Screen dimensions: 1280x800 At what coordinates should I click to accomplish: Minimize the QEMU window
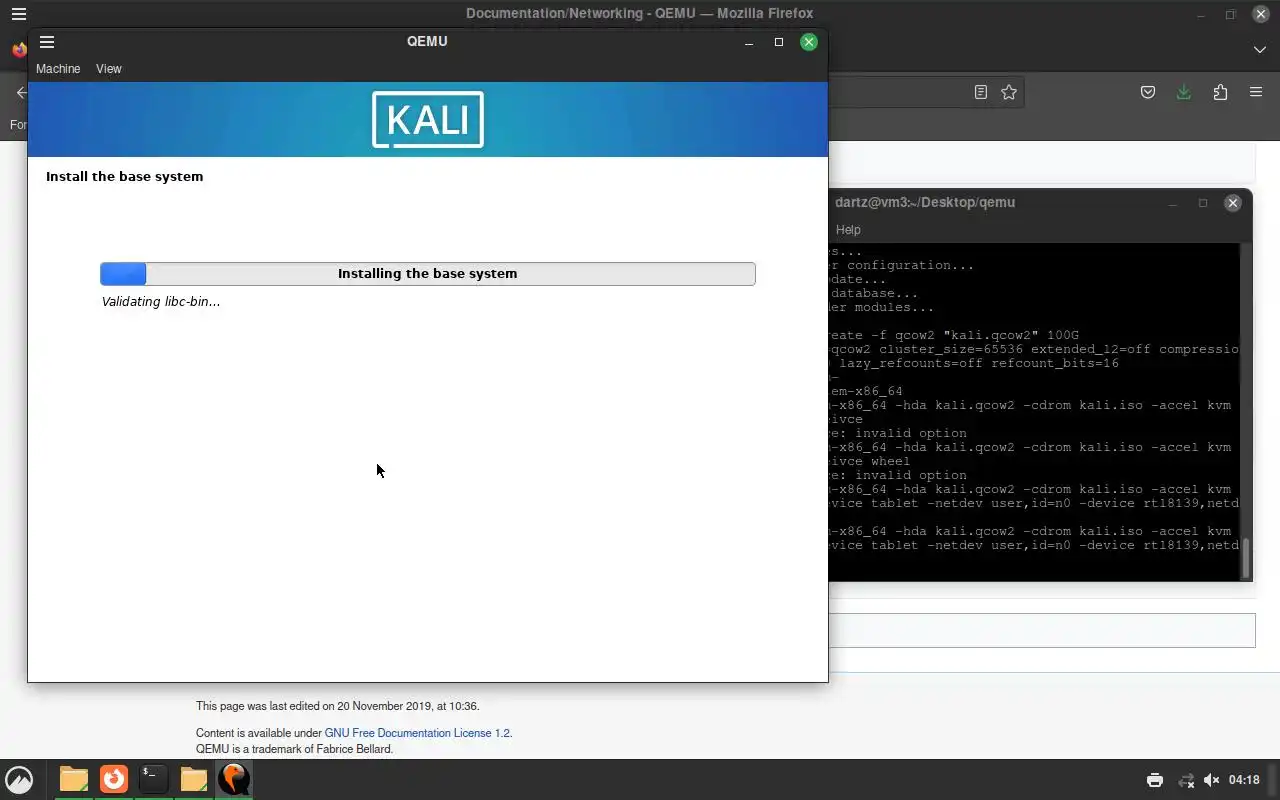[749, 42]
